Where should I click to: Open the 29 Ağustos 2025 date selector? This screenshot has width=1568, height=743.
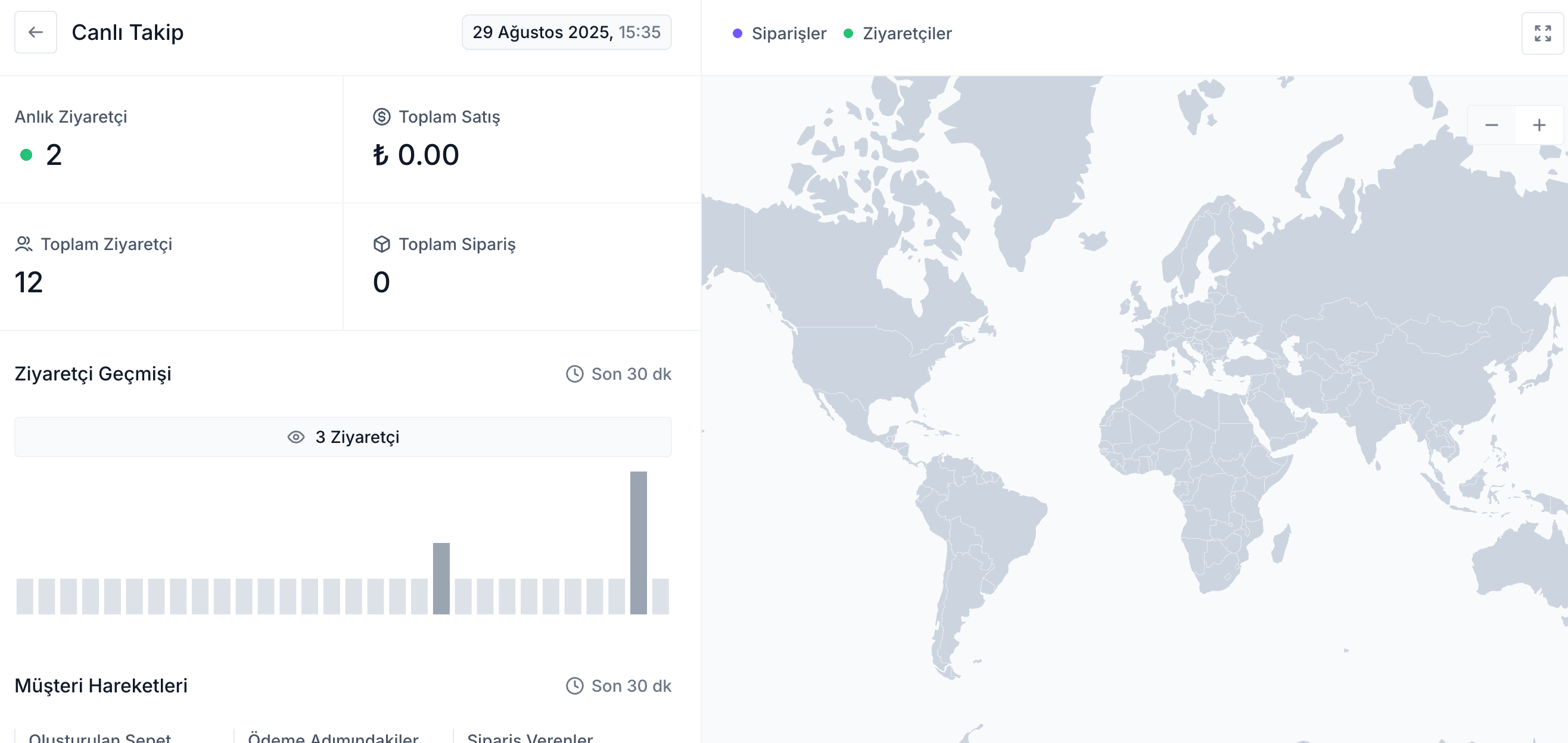click(565, 32)
